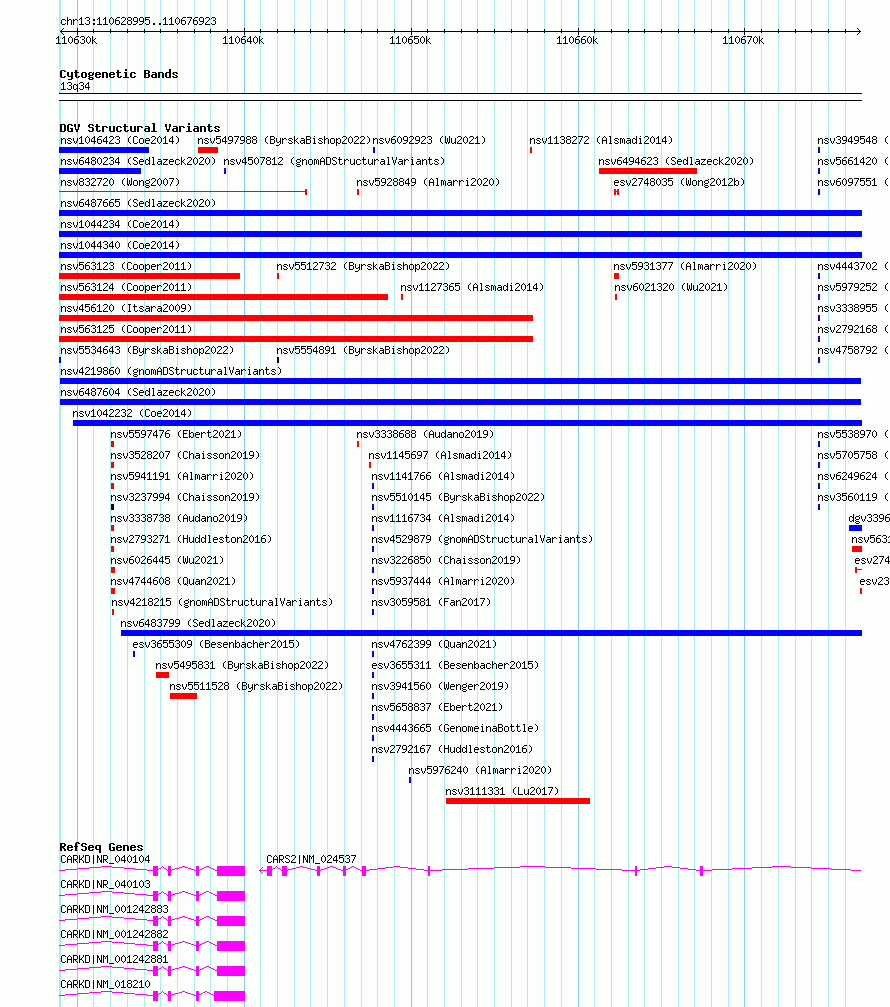Click the 110650k ruler position label
The image size is (890, 1007).
410,40
